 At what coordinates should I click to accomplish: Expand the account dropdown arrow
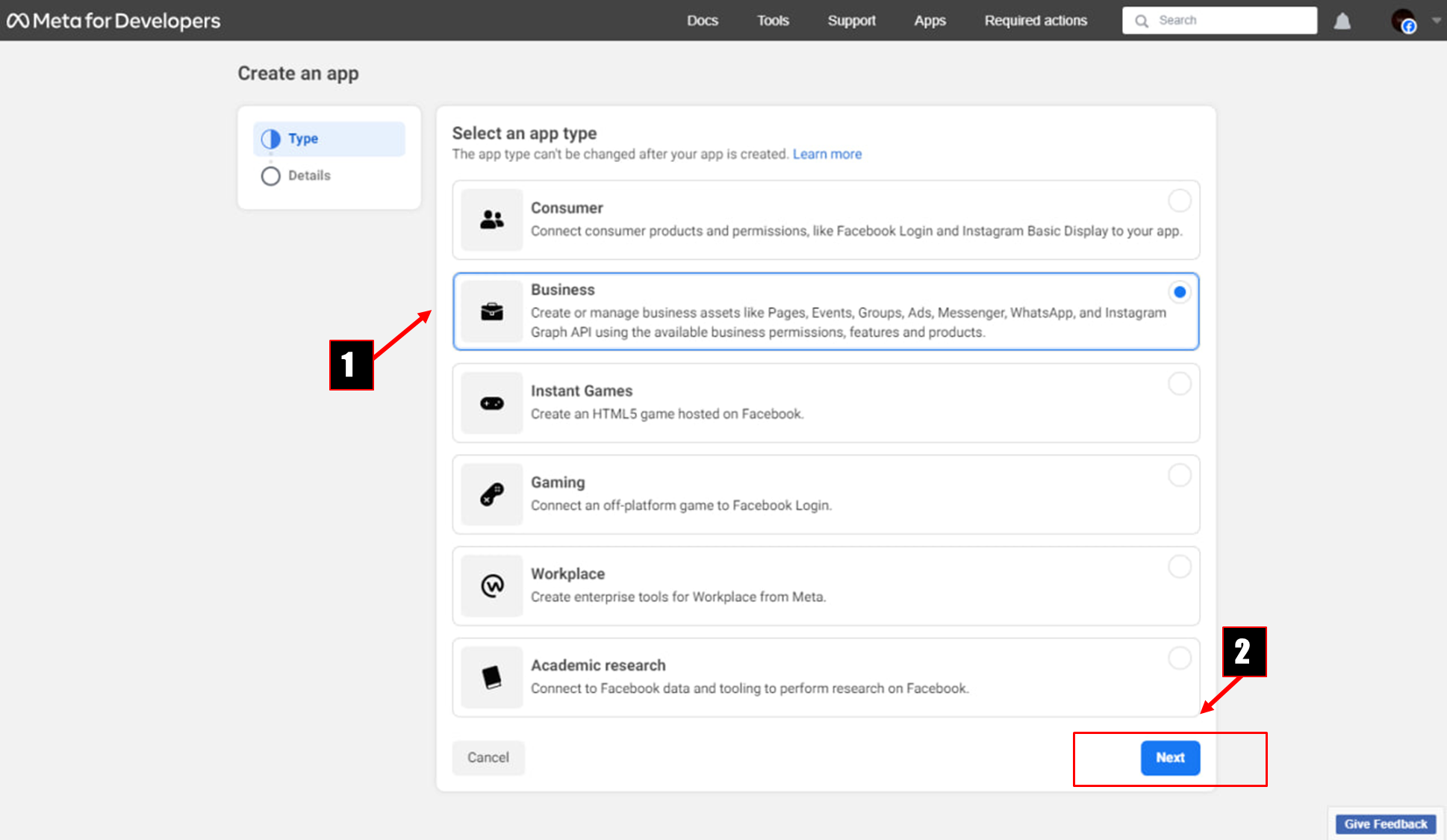[x=1436, y=21]
